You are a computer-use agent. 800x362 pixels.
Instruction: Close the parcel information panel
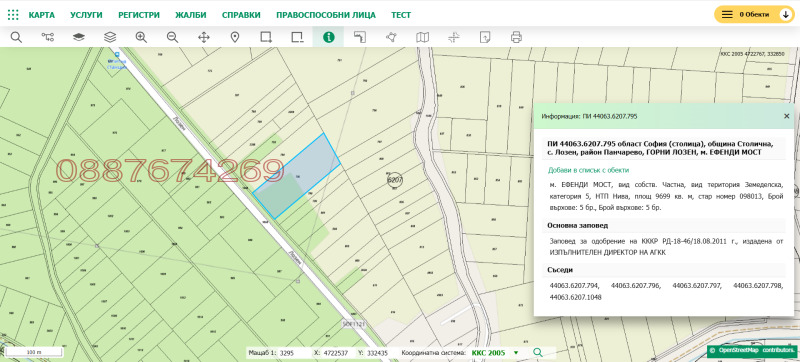(787, 116)
